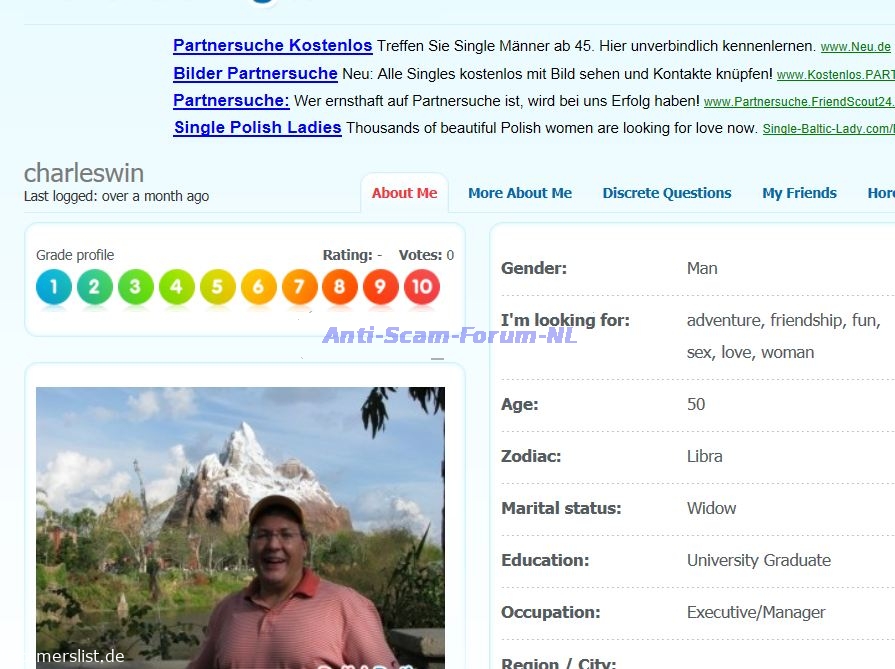Viewport: 895px width, 669px height.
Task: Choose the red grade 9 circle
Action: pyautogui.click(x=381, y=287)
